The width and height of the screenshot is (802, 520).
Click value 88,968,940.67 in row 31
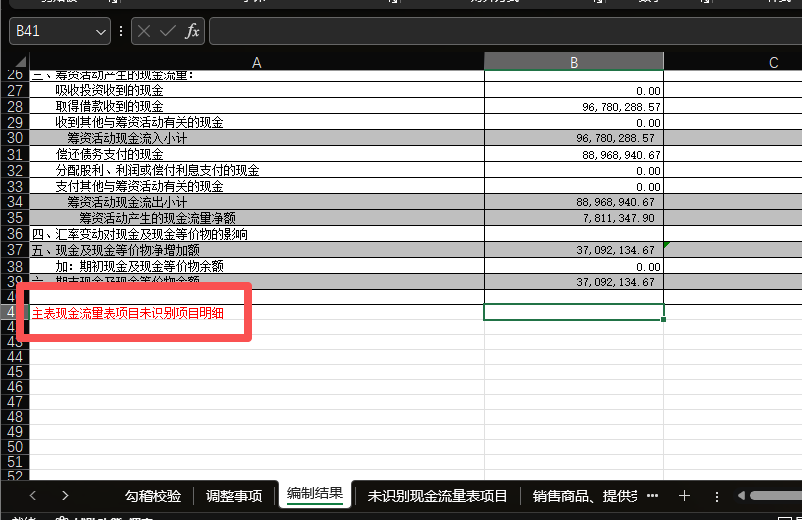click(x=621, y=155)
